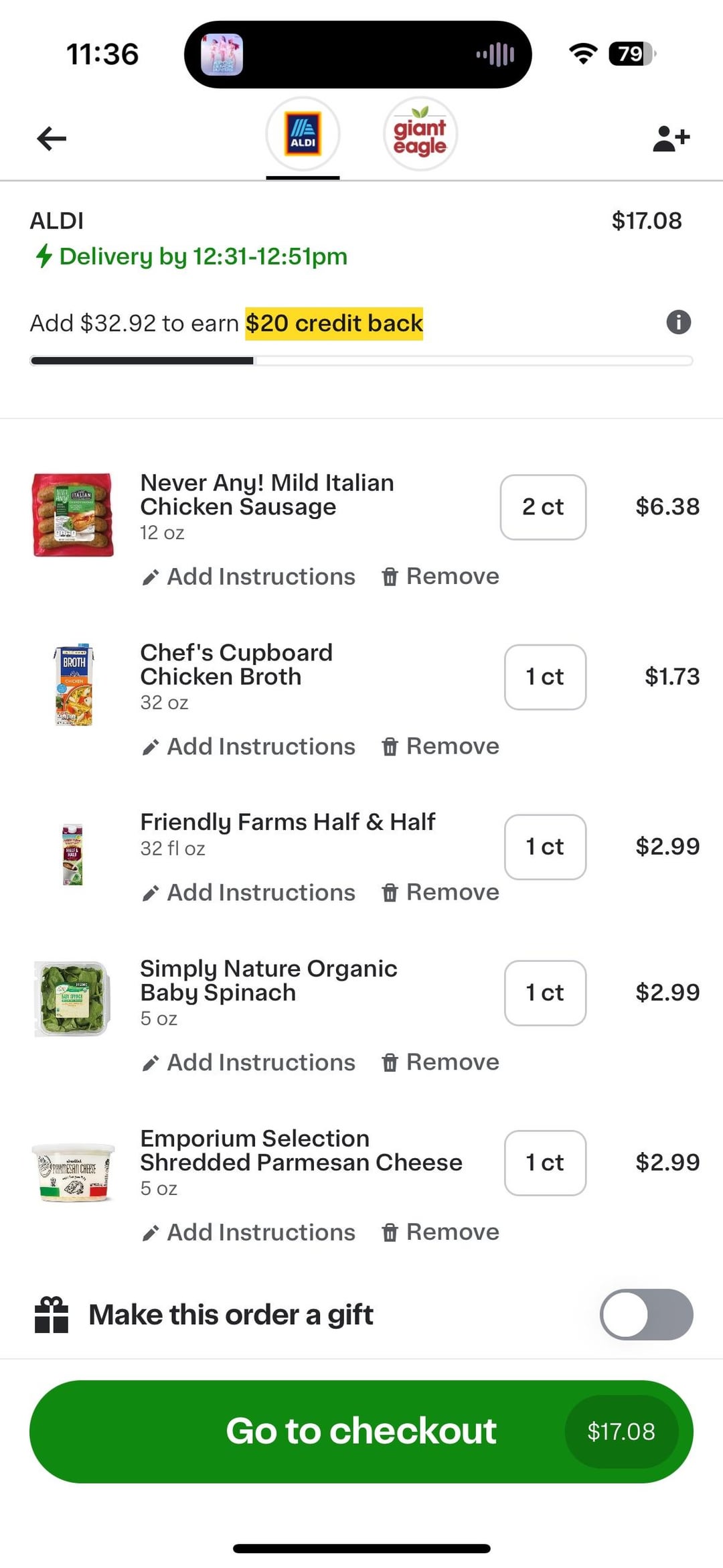
Task: Tap trash icon for Shredded Parmesan Cheese
Action: pyautogui.click(x=390, y=1232)
